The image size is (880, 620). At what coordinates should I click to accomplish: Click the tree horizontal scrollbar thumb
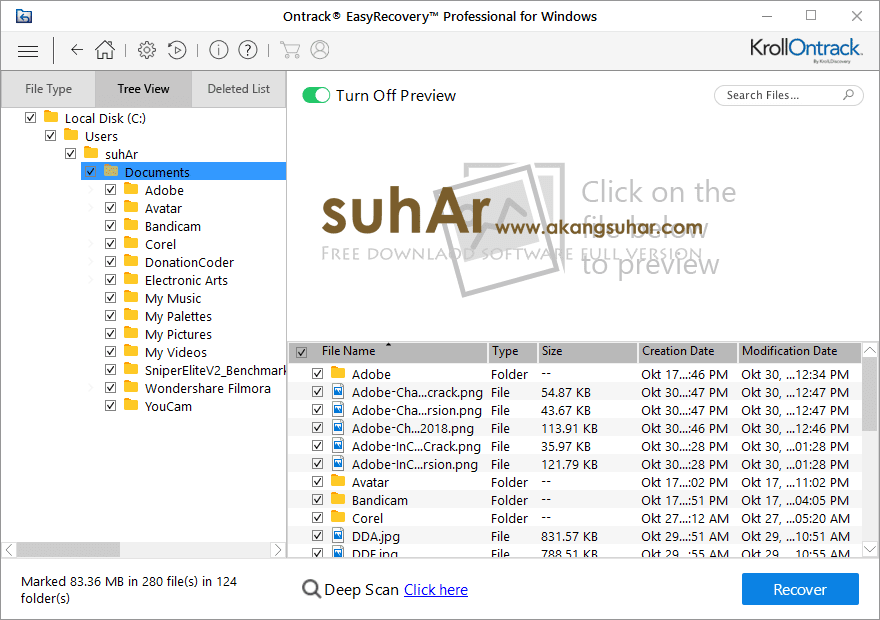click(68, 549)
